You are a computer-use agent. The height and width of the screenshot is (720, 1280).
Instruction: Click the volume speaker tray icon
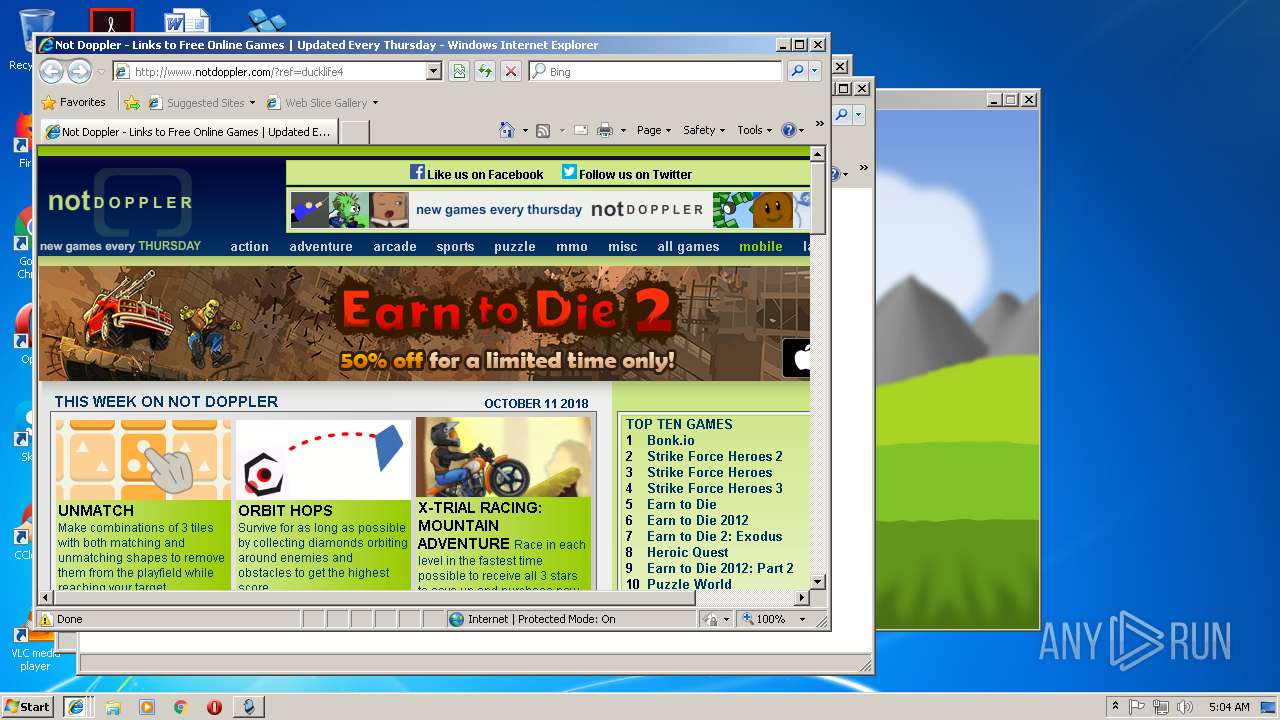click(x=1184, y=706)
